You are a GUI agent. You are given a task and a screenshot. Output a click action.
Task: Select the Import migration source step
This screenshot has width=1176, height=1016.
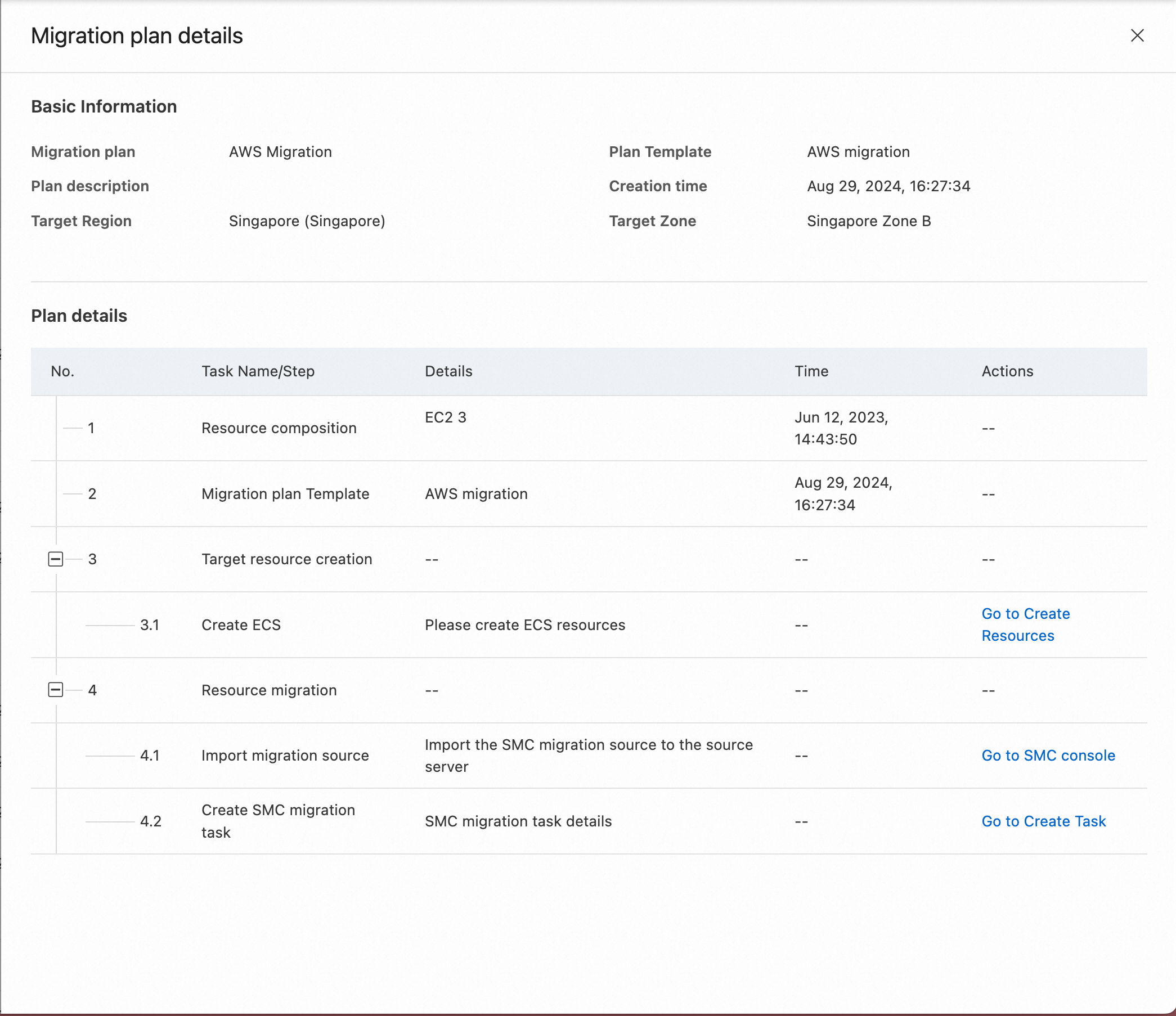[285, 756]
